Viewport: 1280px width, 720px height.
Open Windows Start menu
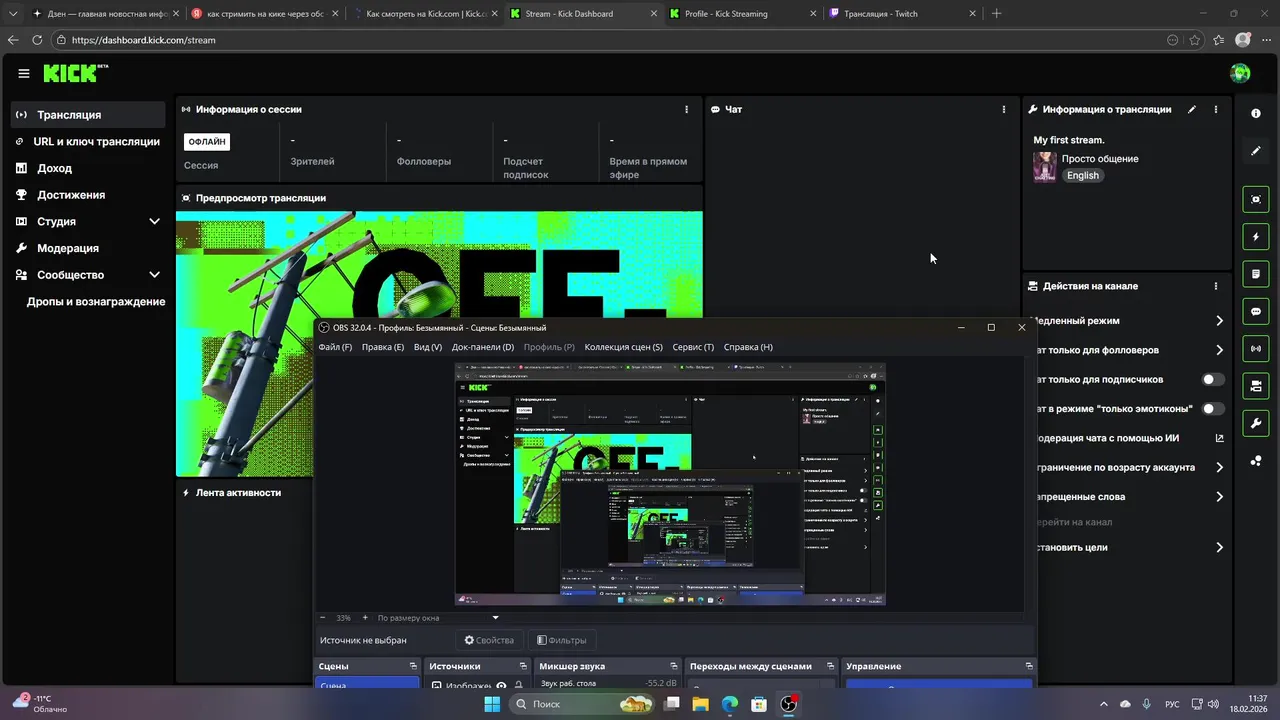(x=492, y=704)
